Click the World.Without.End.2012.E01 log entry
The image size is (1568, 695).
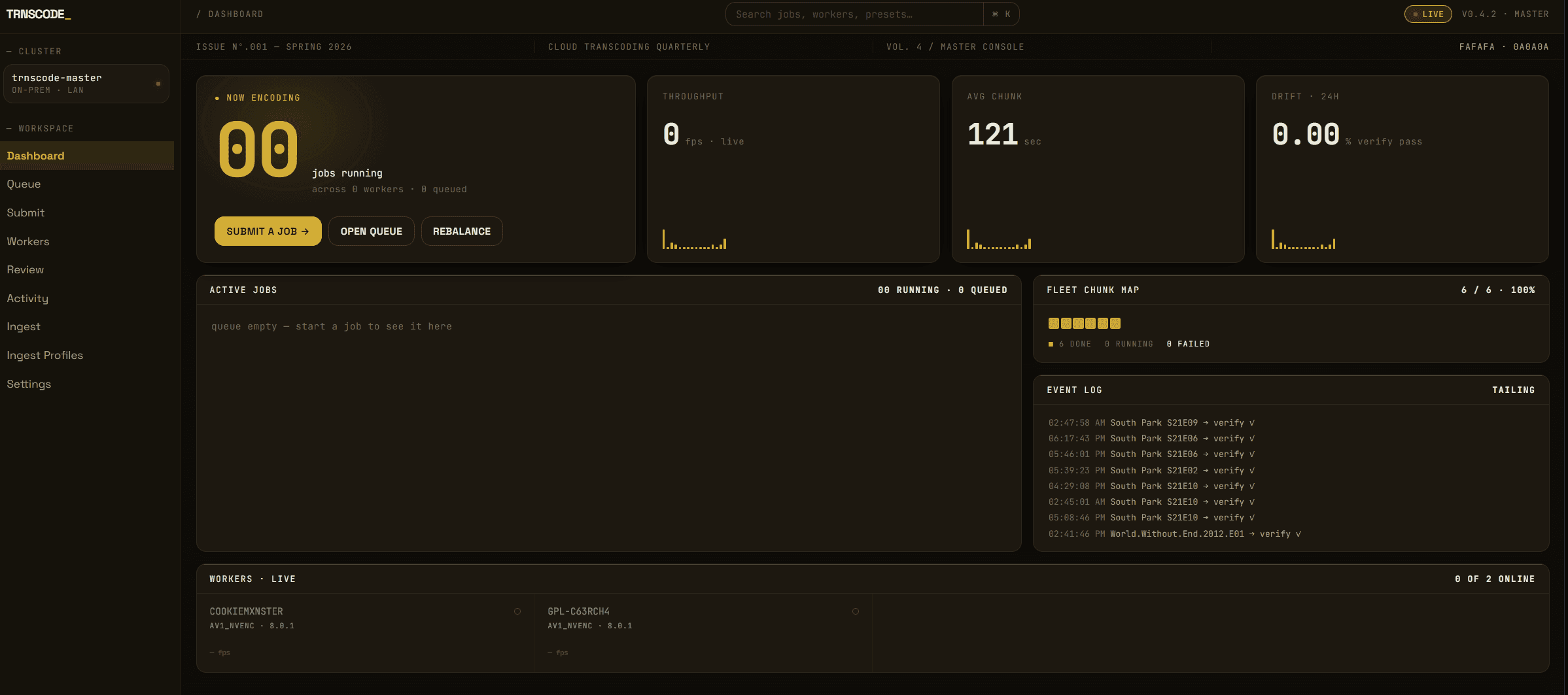pos(1174,534)
